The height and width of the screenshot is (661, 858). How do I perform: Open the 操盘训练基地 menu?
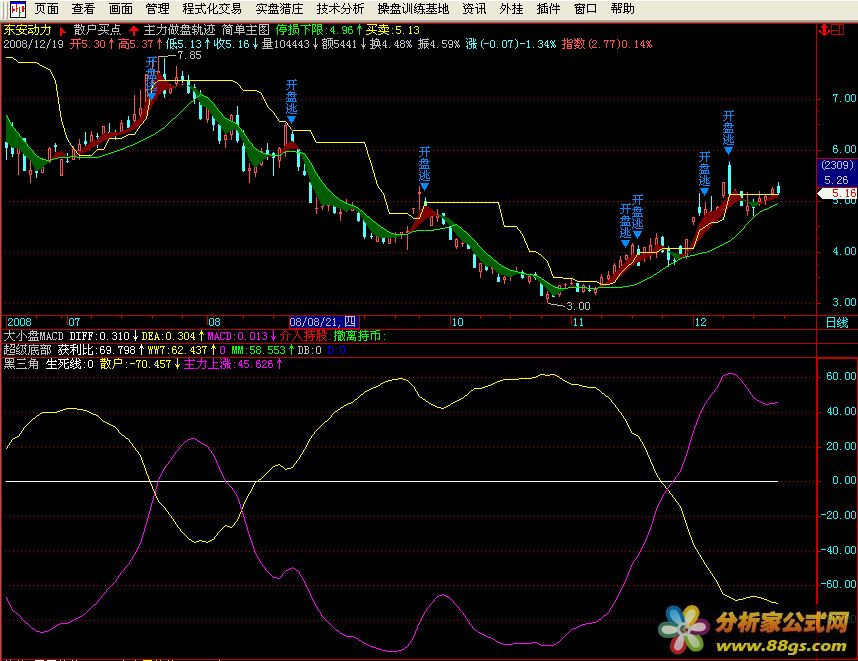[413, 9]
